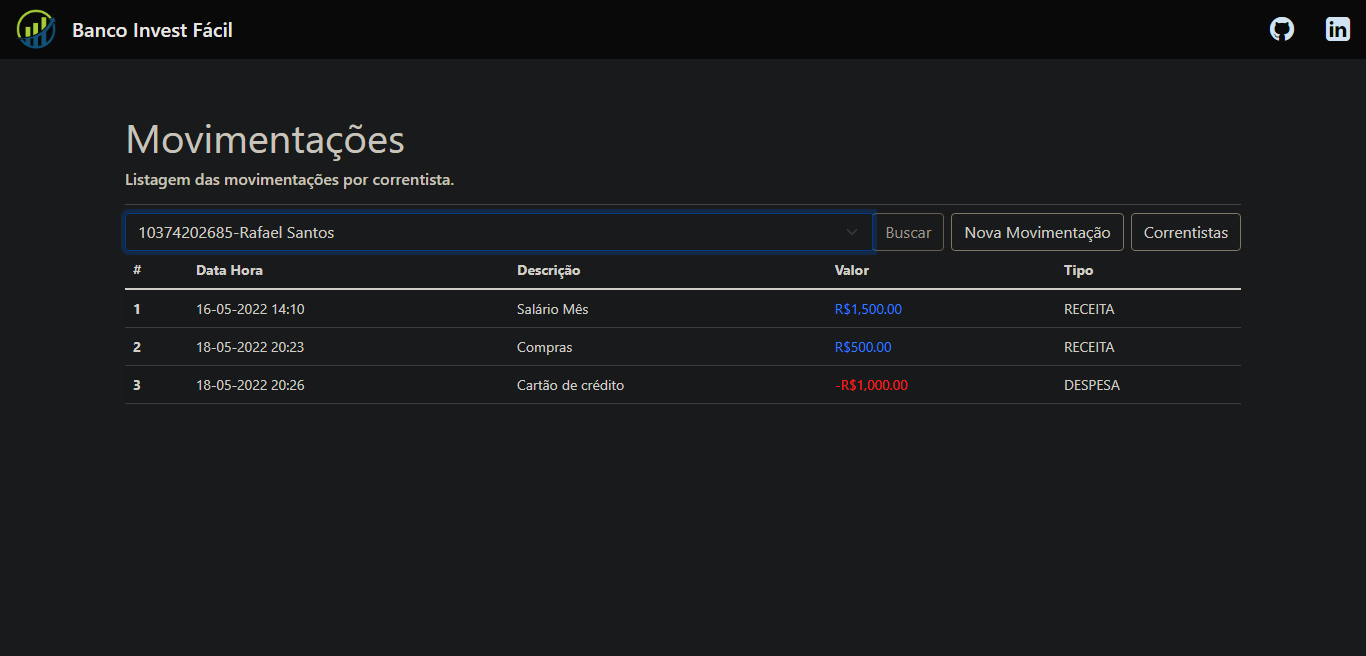Select the date 16-05-2022 14:10
This screenshot has width=1366, height=656.
(250, 309)
